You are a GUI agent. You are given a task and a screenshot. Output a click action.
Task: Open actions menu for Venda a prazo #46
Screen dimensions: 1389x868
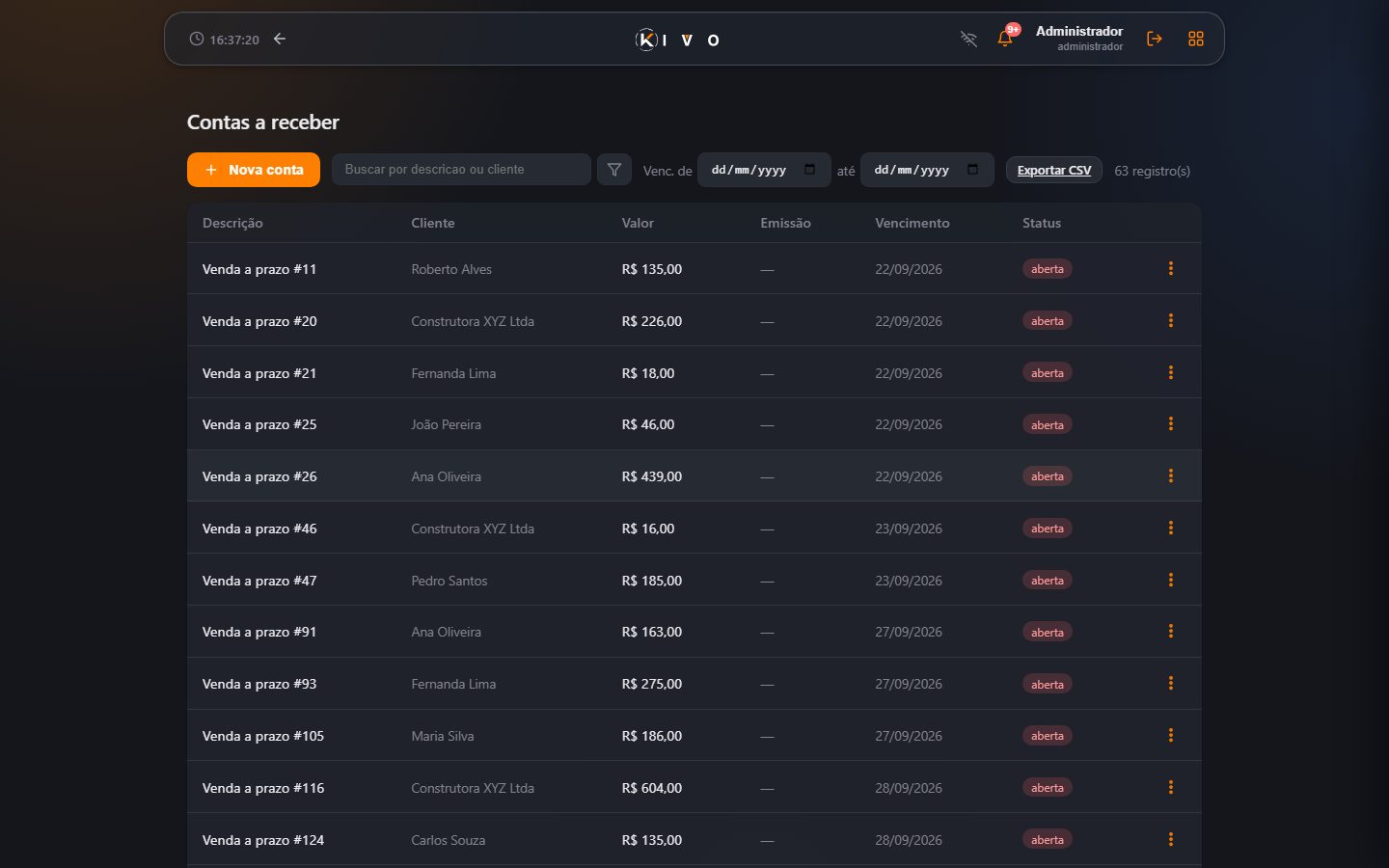coord(1171,528)
